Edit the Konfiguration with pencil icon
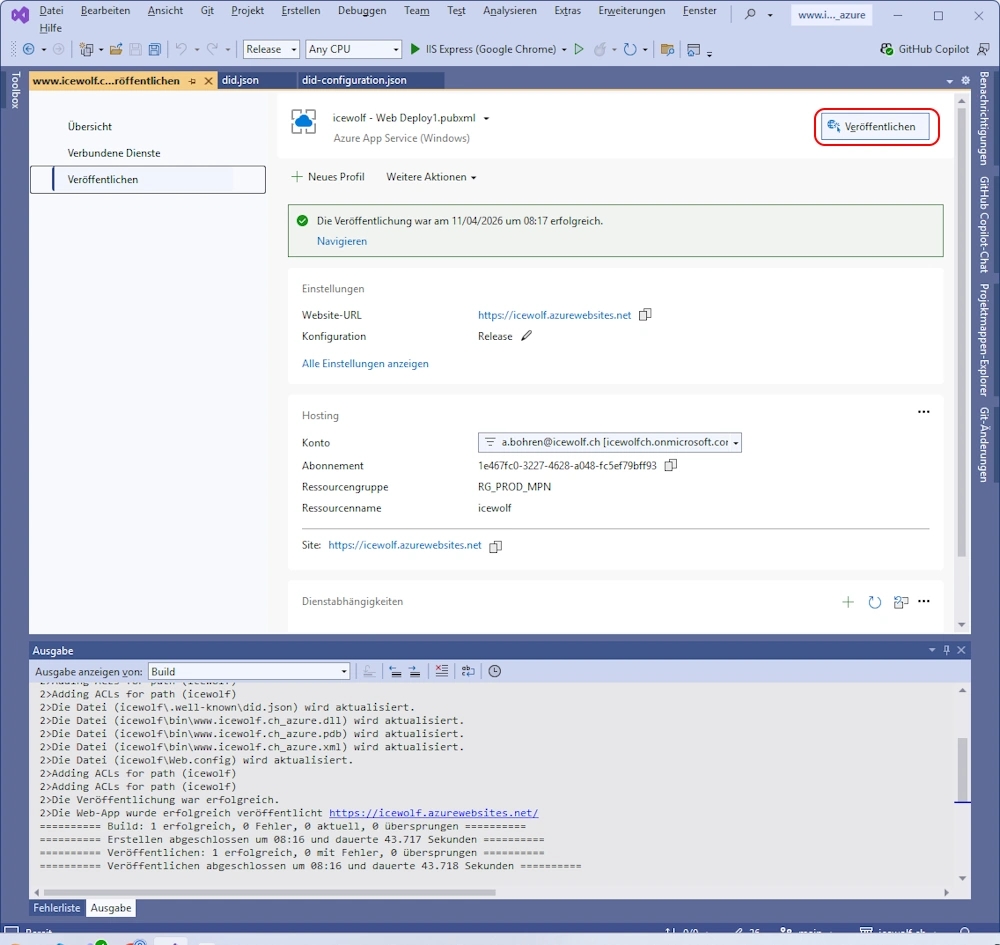 coord(527,337)
